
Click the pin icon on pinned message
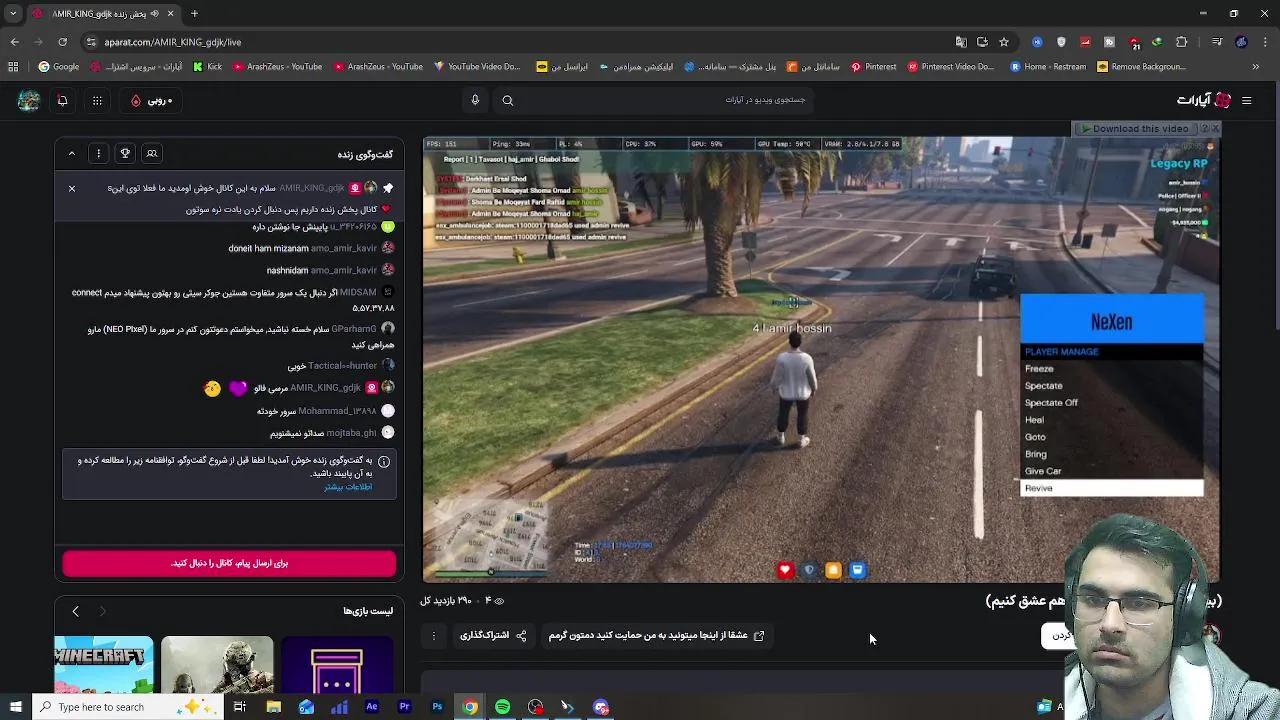[388, 188]
